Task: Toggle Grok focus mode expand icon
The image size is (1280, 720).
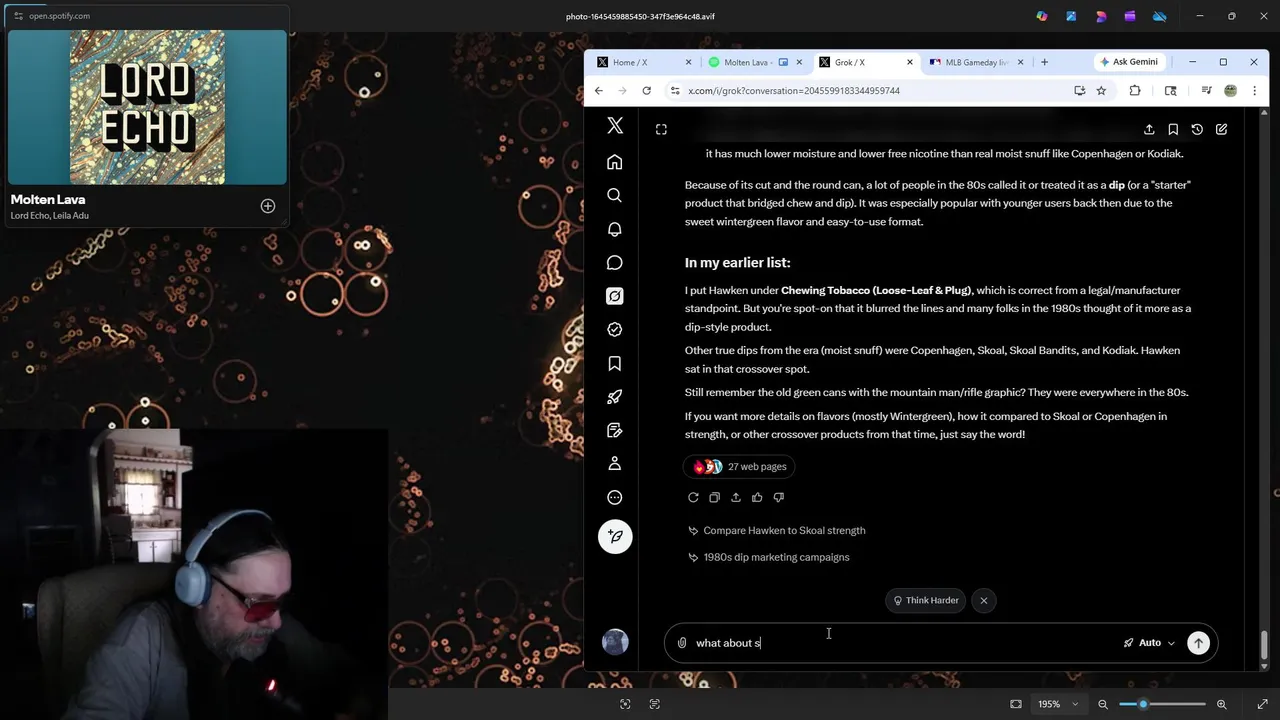Action: point(661,129)
